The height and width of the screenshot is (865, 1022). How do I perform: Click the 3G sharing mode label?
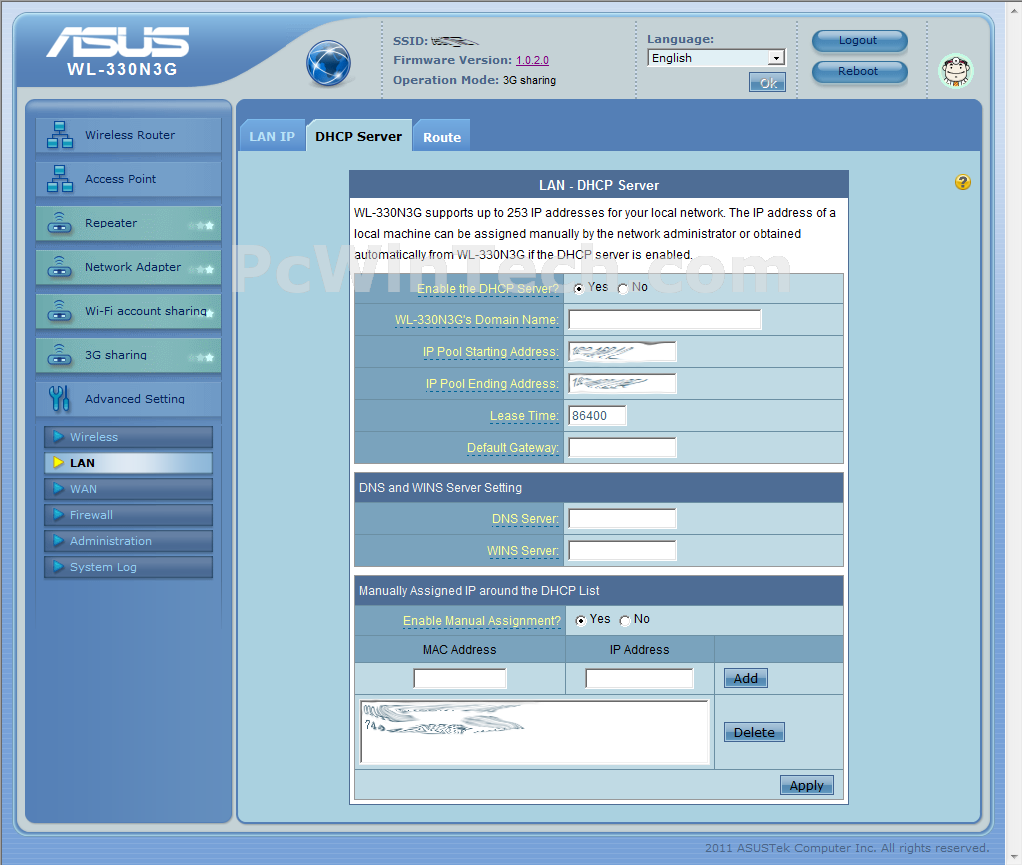(x=116, y=355)
